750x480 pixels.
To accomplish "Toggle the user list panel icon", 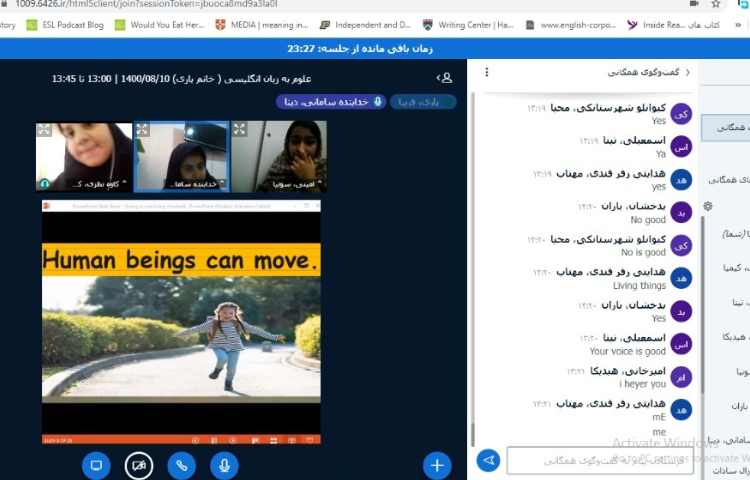I will (x=446, y=77).
